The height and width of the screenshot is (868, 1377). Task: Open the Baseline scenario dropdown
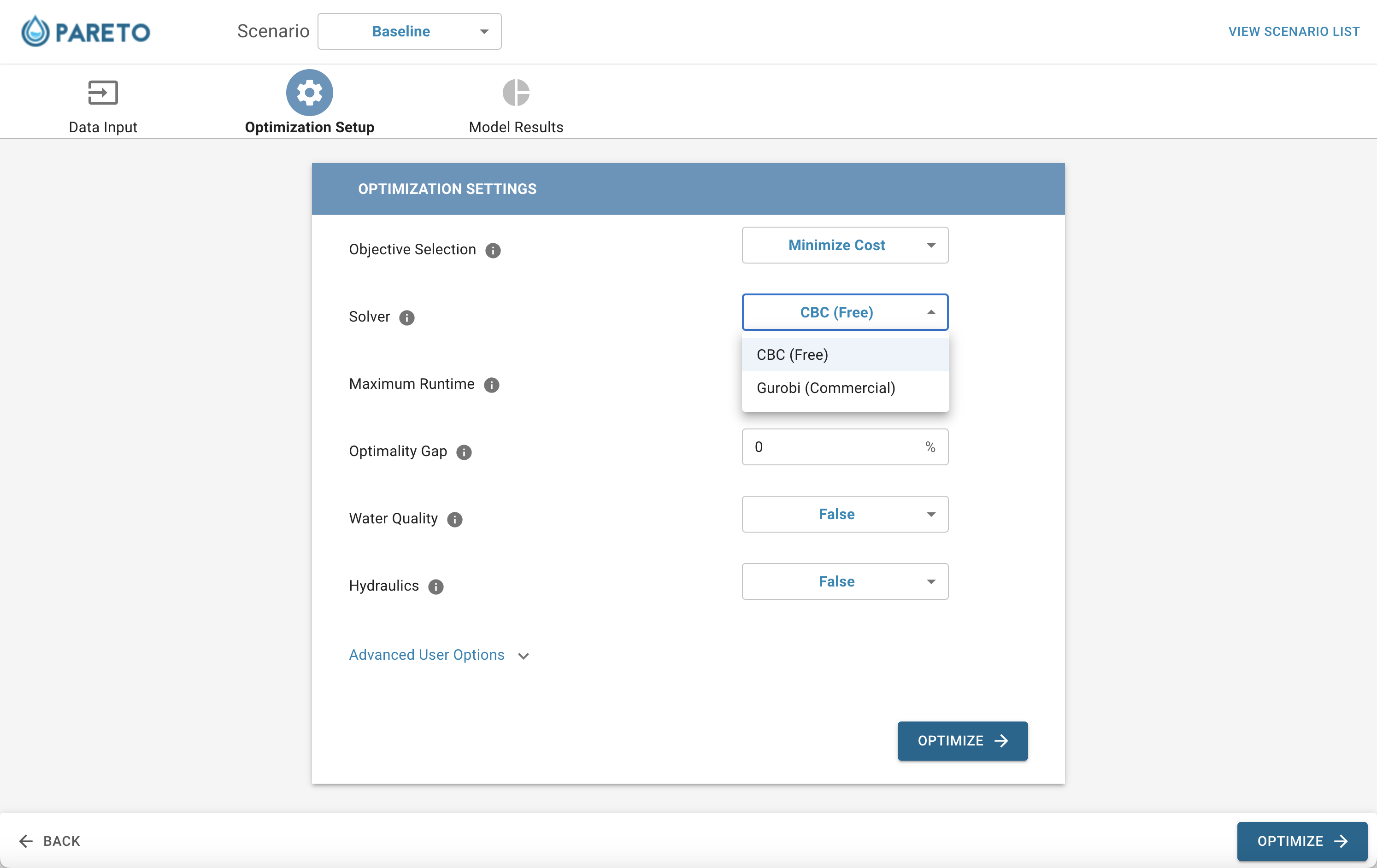(x=409, y=31)
